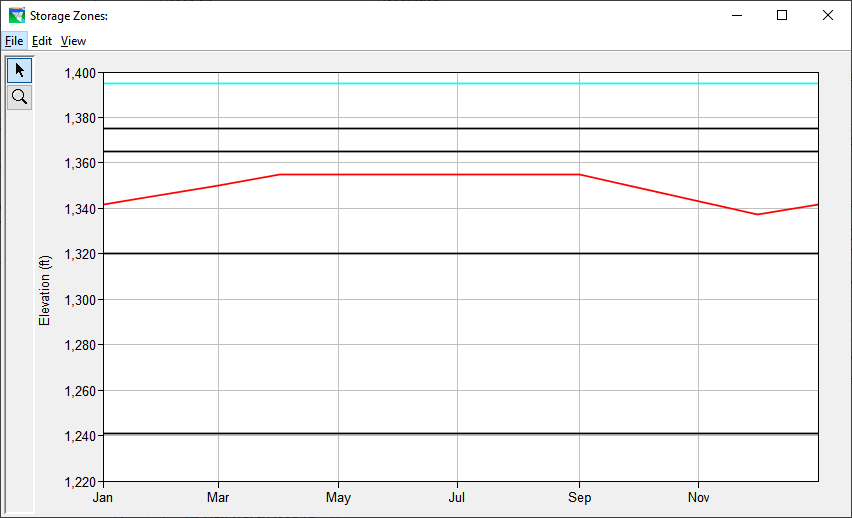Viewport: 852px width, 518px height.
Task: Click the Storage Zones app icon in title bar
Action: click(16, 16)
